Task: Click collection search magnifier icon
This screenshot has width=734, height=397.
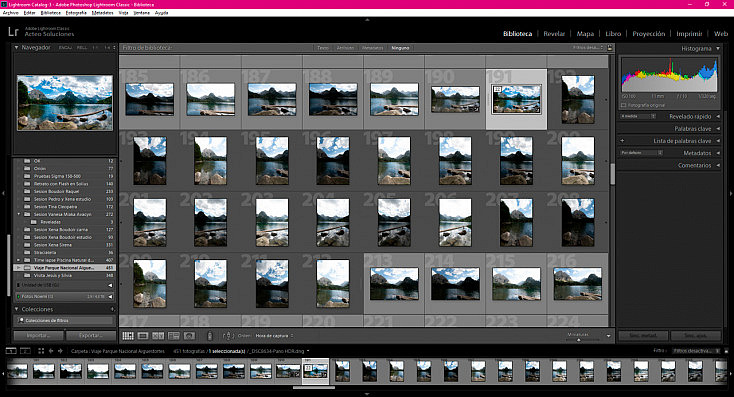Action: pos(21,320)
